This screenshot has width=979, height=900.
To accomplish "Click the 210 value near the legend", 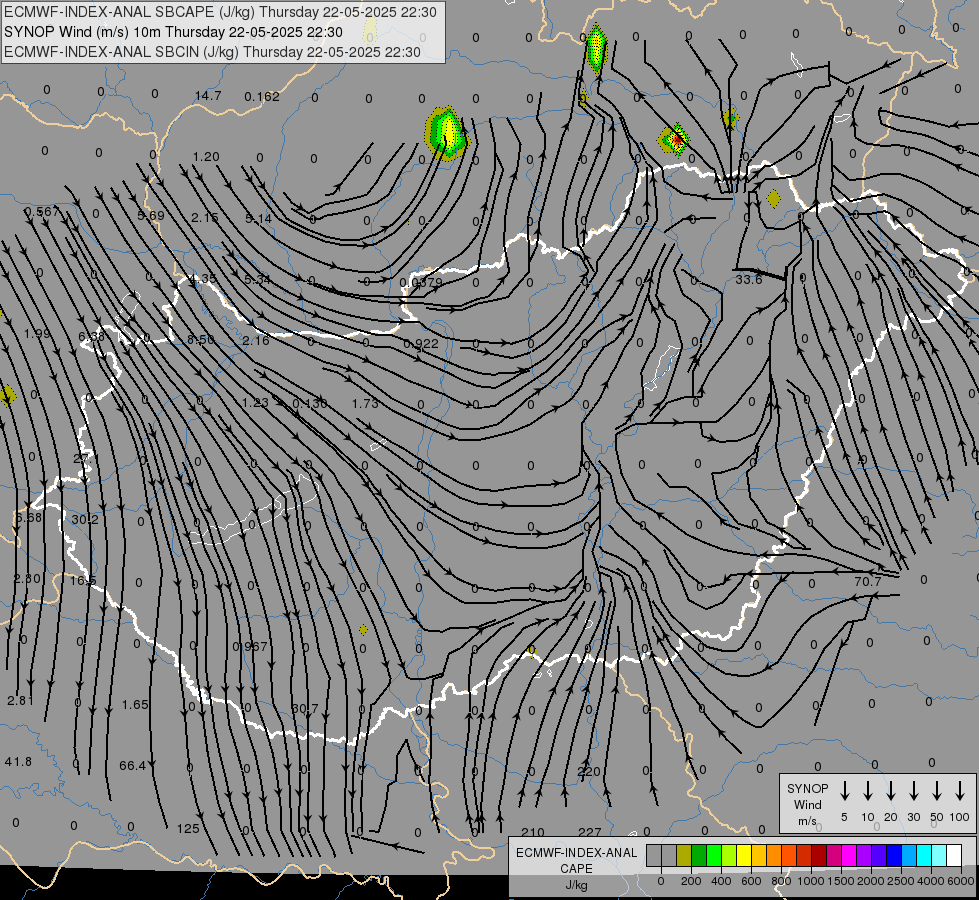I will [533, 832].
